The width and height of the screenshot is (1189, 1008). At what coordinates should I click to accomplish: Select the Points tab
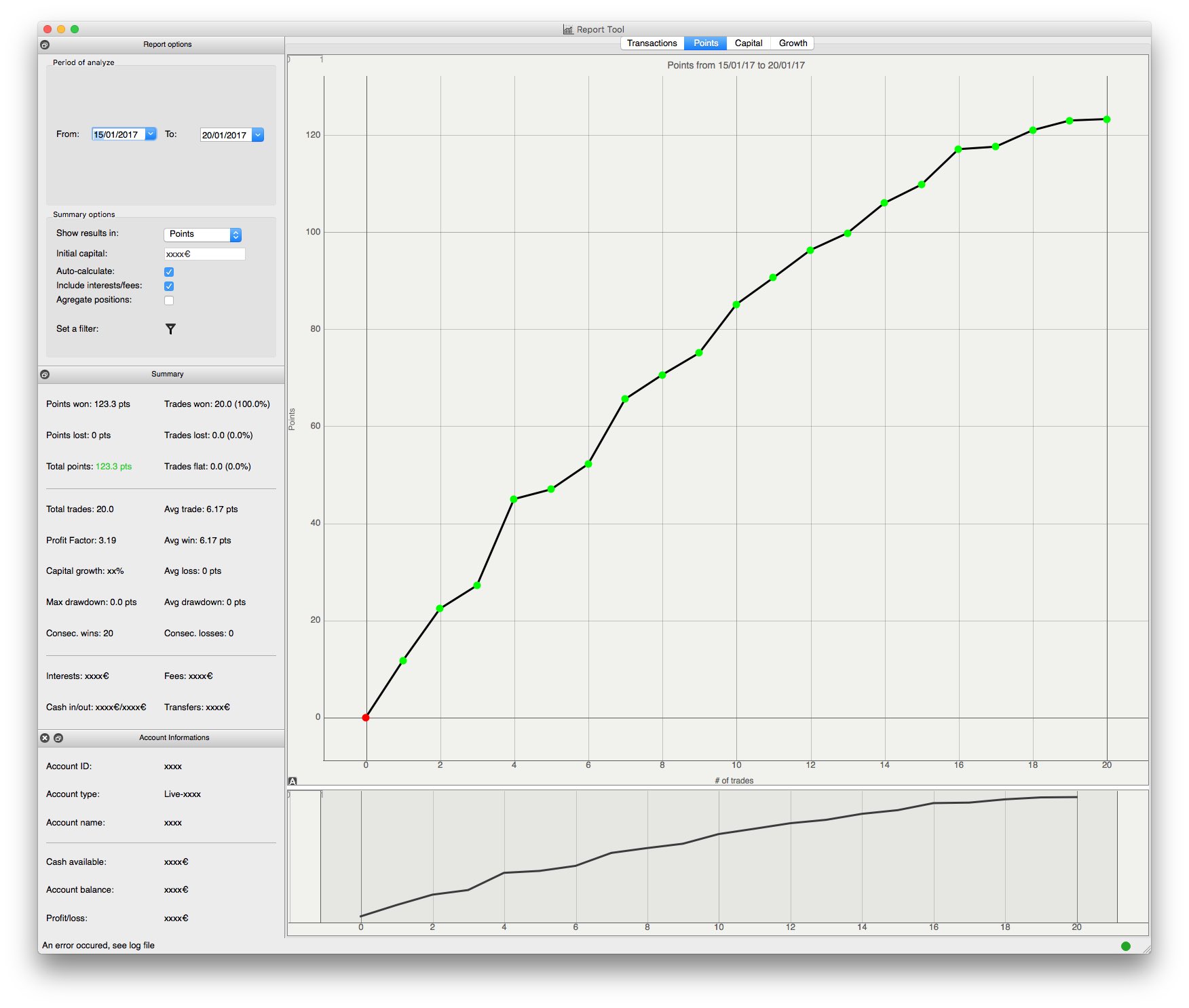tap(706, 43)
